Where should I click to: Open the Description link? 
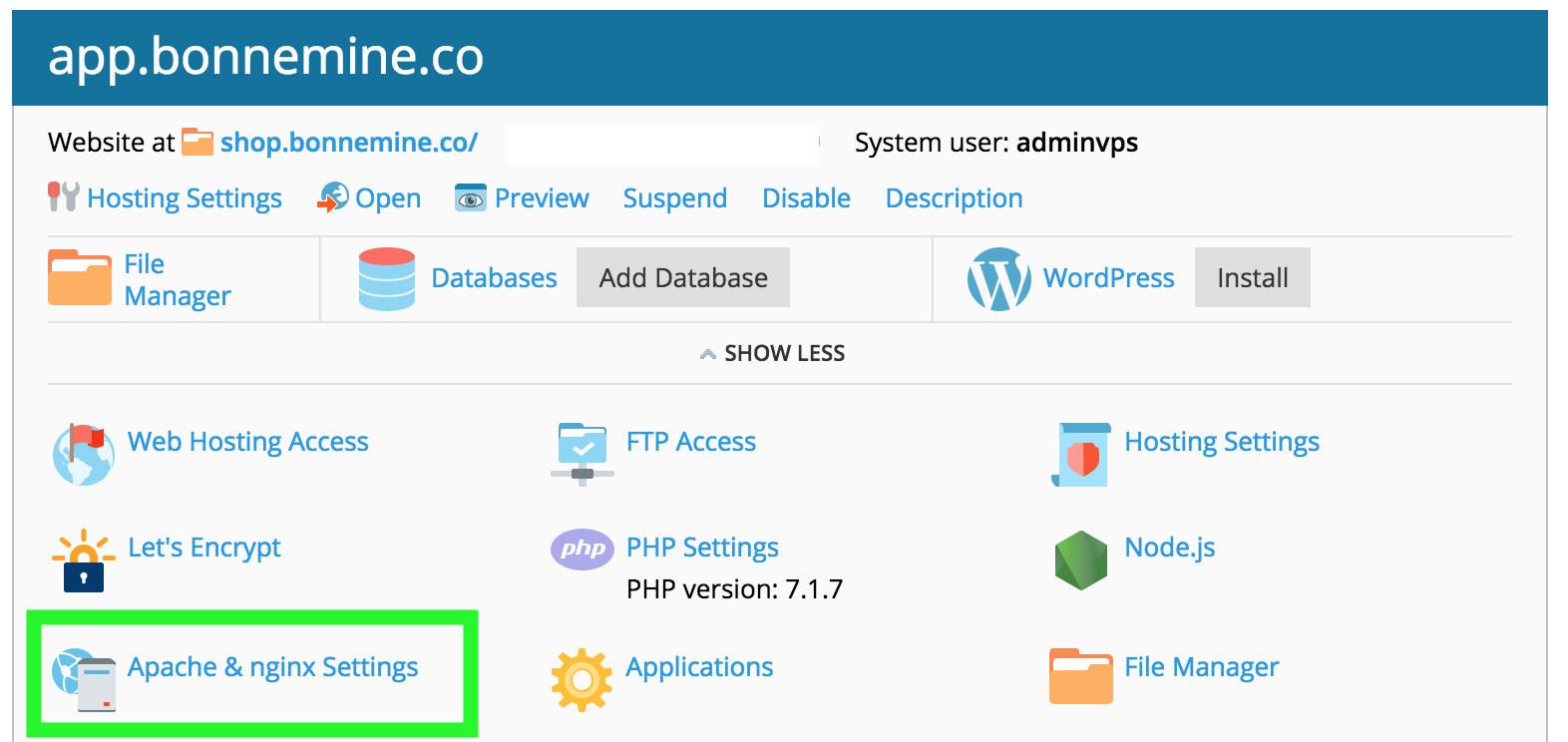pyautogui.click(x=954, y=198)
